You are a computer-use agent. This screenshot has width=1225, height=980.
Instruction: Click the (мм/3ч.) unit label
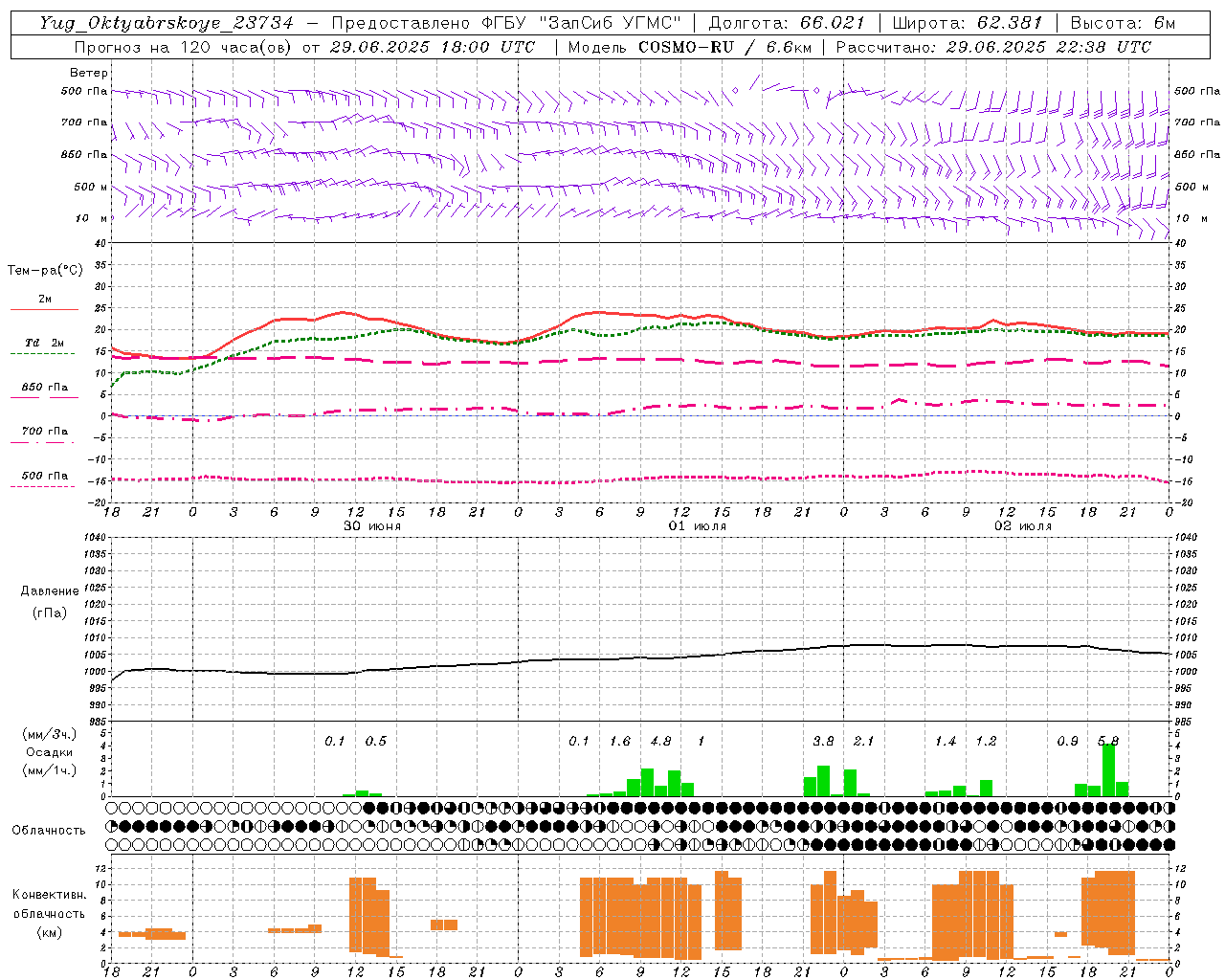(50, 735)
